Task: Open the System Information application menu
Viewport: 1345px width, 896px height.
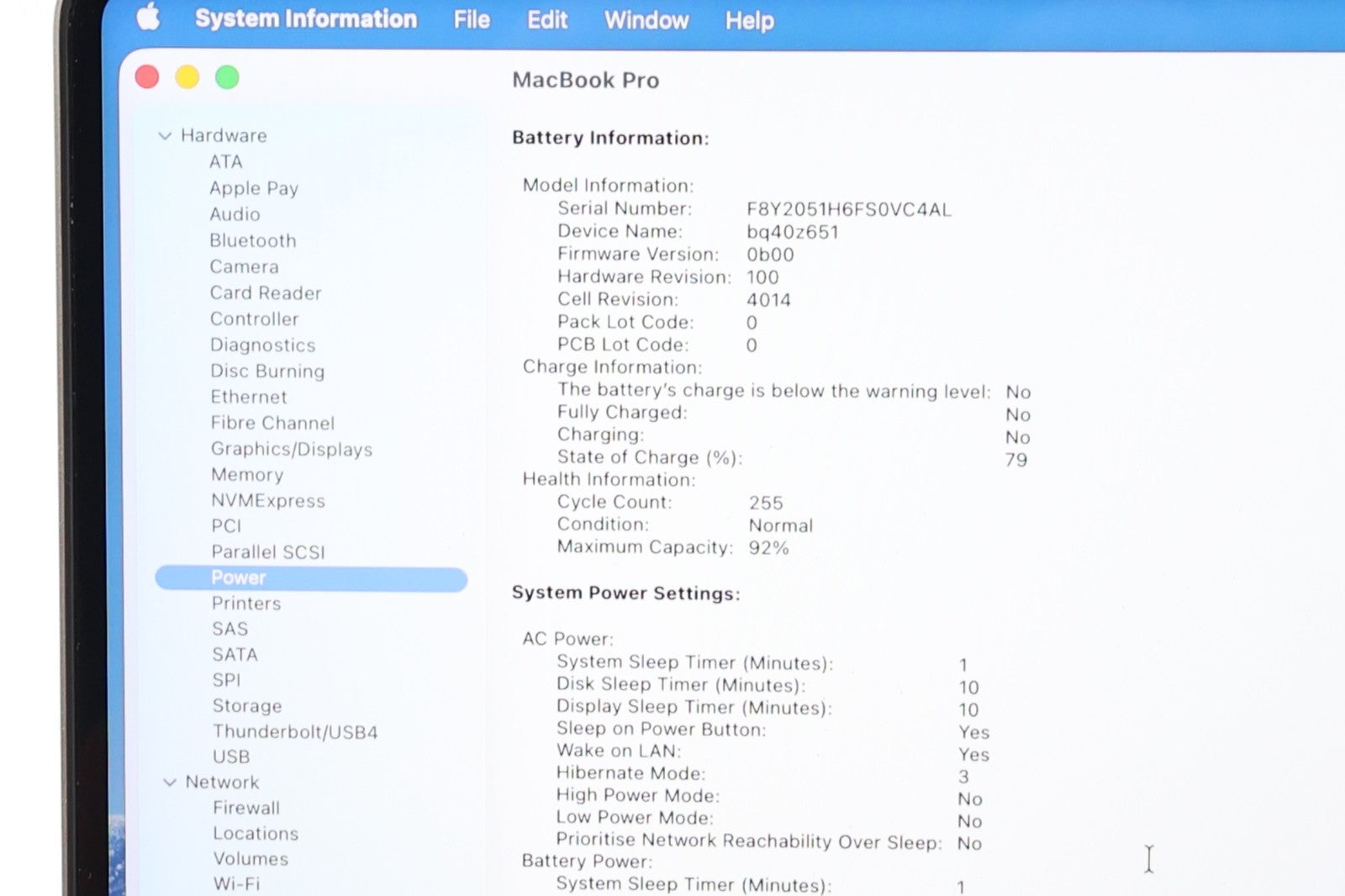Action: (305, 18)
